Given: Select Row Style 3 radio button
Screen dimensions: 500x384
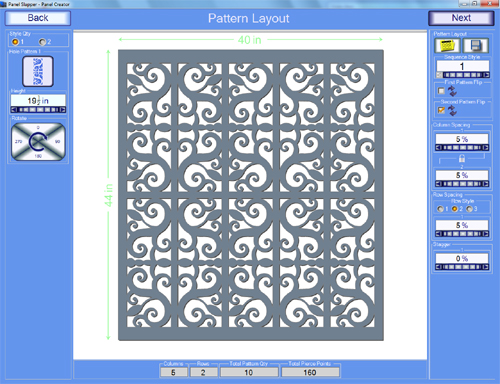Looking at the screenshot, I should 469,209.
